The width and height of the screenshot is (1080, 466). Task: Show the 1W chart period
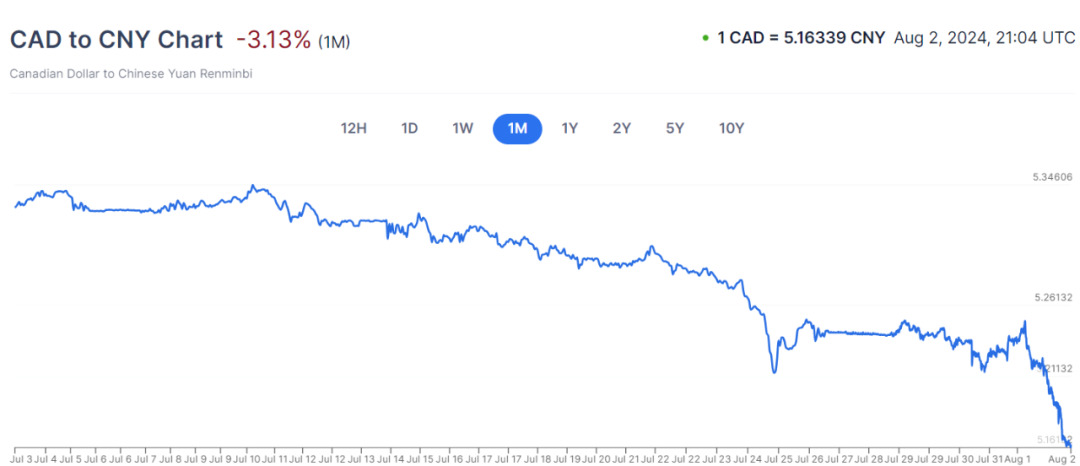pyautogui.click(x=462, y=128)
